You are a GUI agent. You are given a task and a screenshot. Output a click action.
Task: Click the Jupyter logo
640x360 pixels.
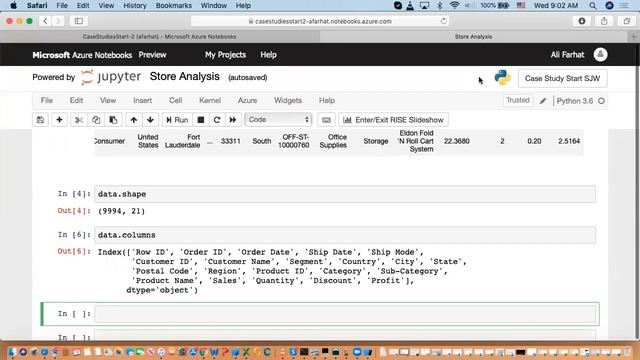click(x=111, y=77)
